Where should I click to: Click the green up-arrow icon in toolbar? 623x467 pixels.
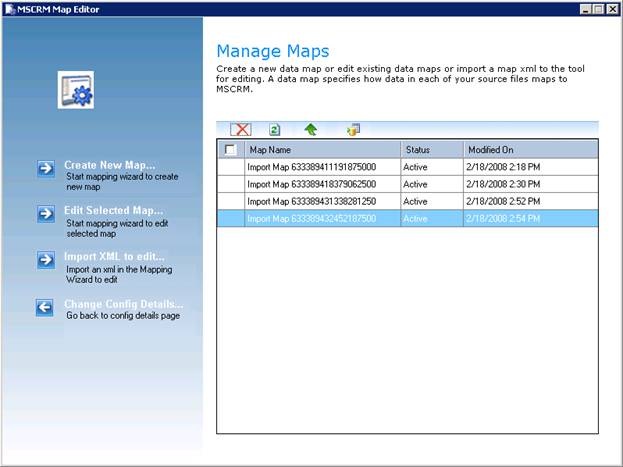click(311, 130)
